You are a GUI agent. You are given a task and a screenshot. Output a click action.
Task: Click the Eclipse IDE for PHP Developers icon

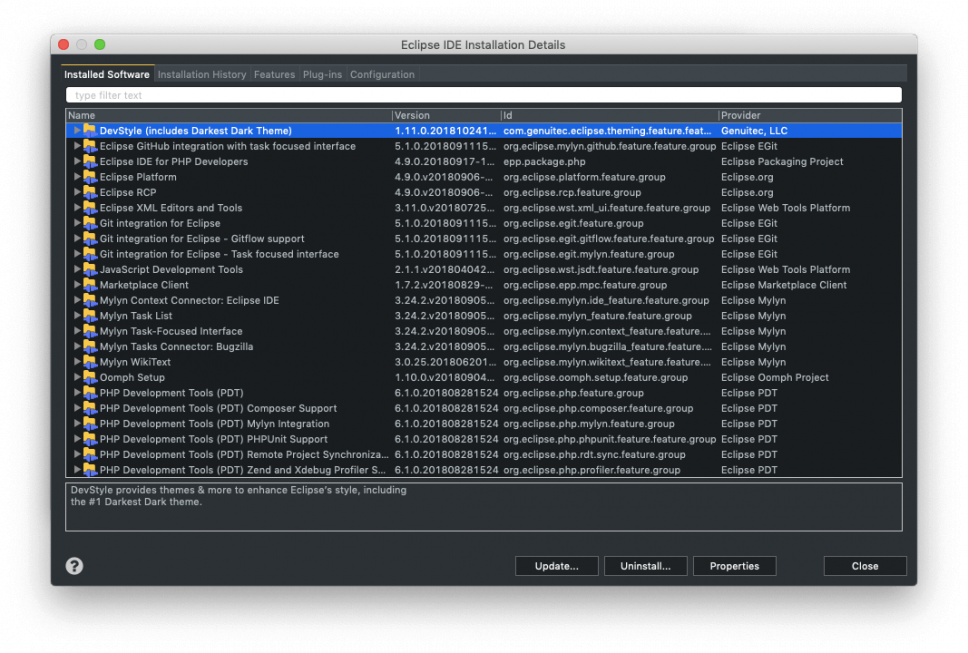point(90,161)
